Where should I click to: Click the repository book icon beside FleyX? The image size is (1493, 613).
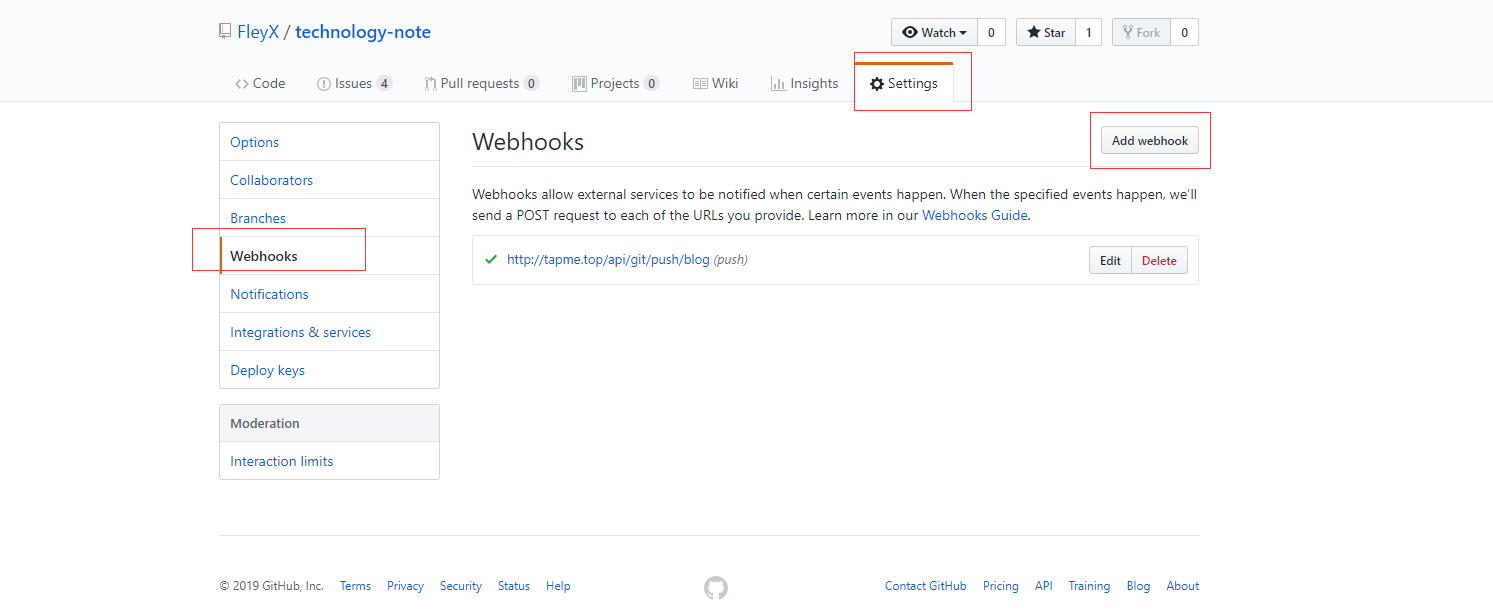(x=225, y=31)
